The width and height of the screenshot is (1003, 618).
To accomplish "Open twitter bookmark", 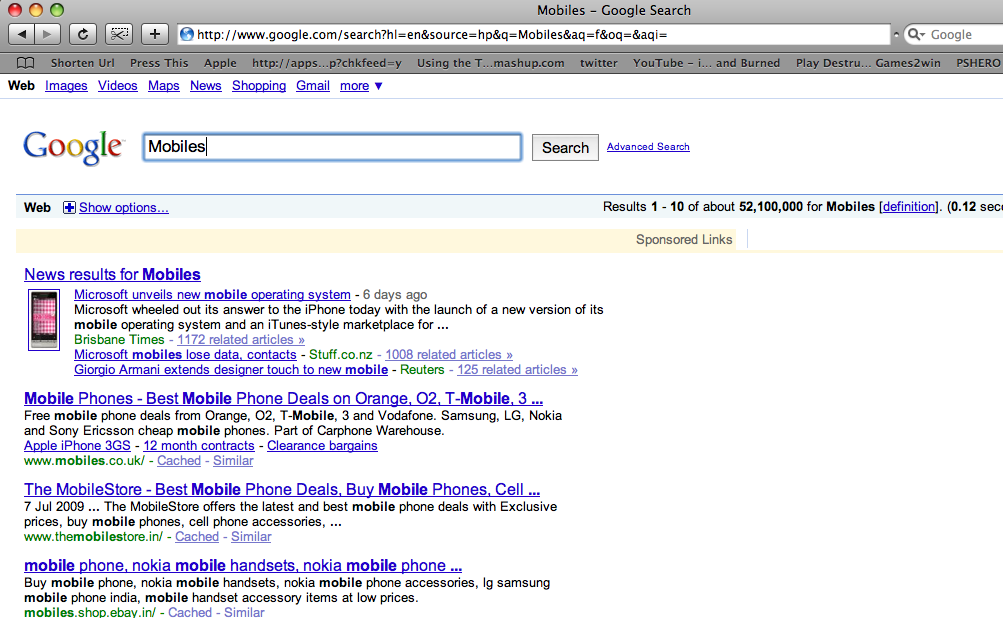I will [x=599, y=63].
